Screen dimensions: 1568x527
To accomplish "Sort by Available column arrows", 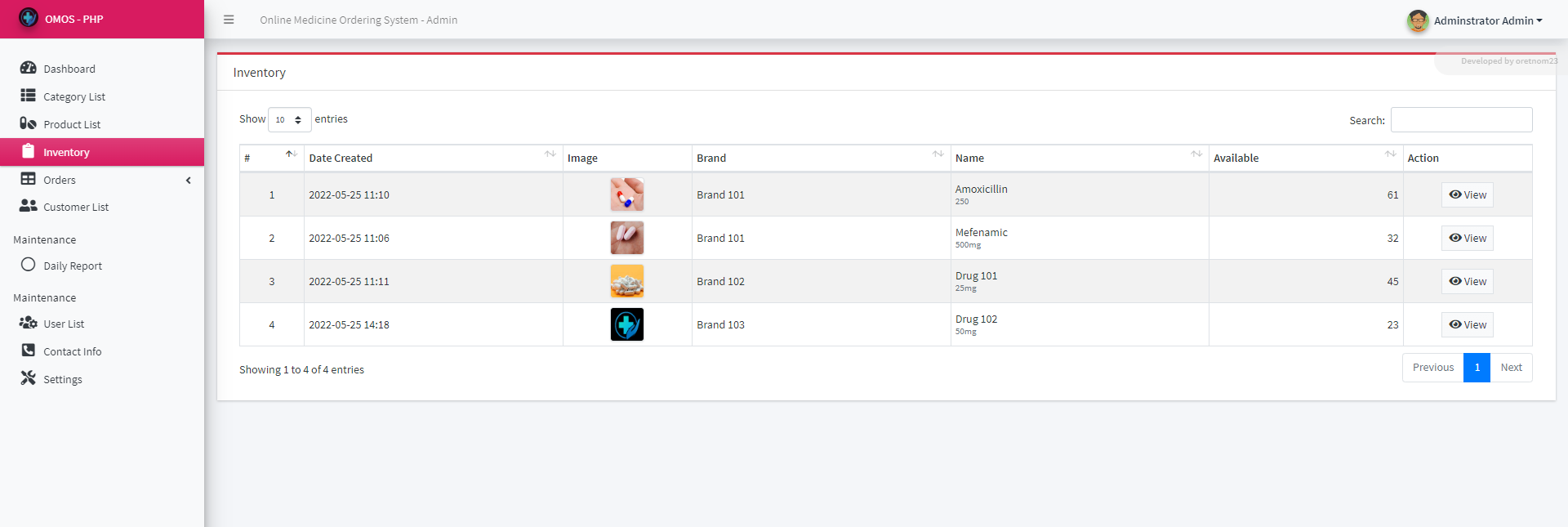I will click(x=1390, y=154).
